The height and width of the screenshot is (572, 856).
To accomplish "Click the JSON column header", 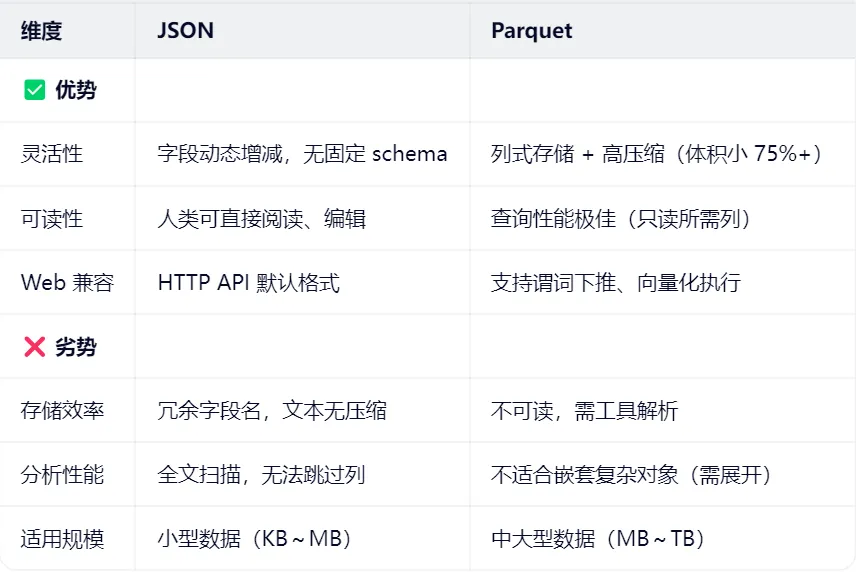I will pyautogui.click(x=185, y=31).
